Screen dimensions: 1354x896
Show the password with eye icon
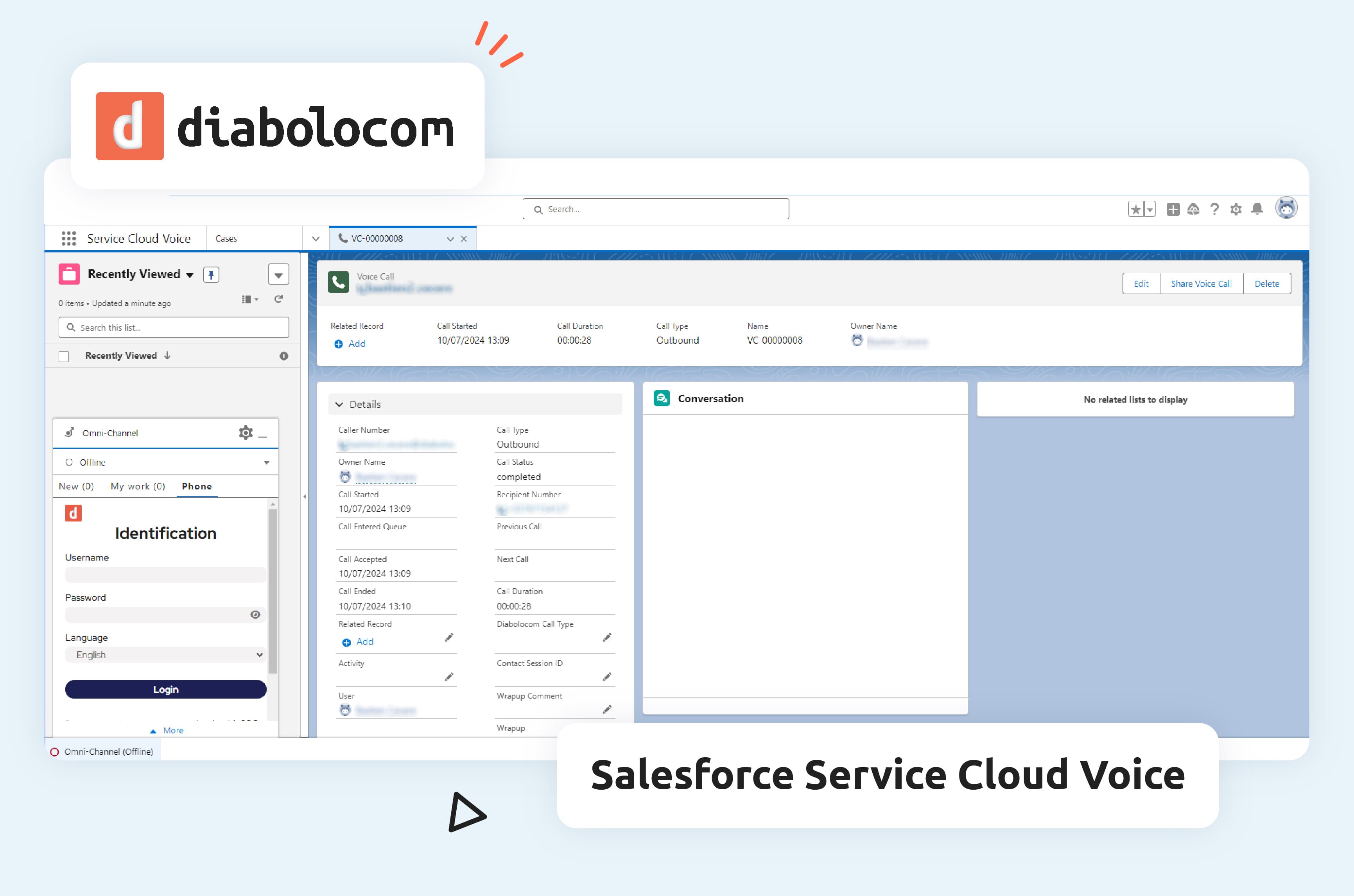[255, 615]
